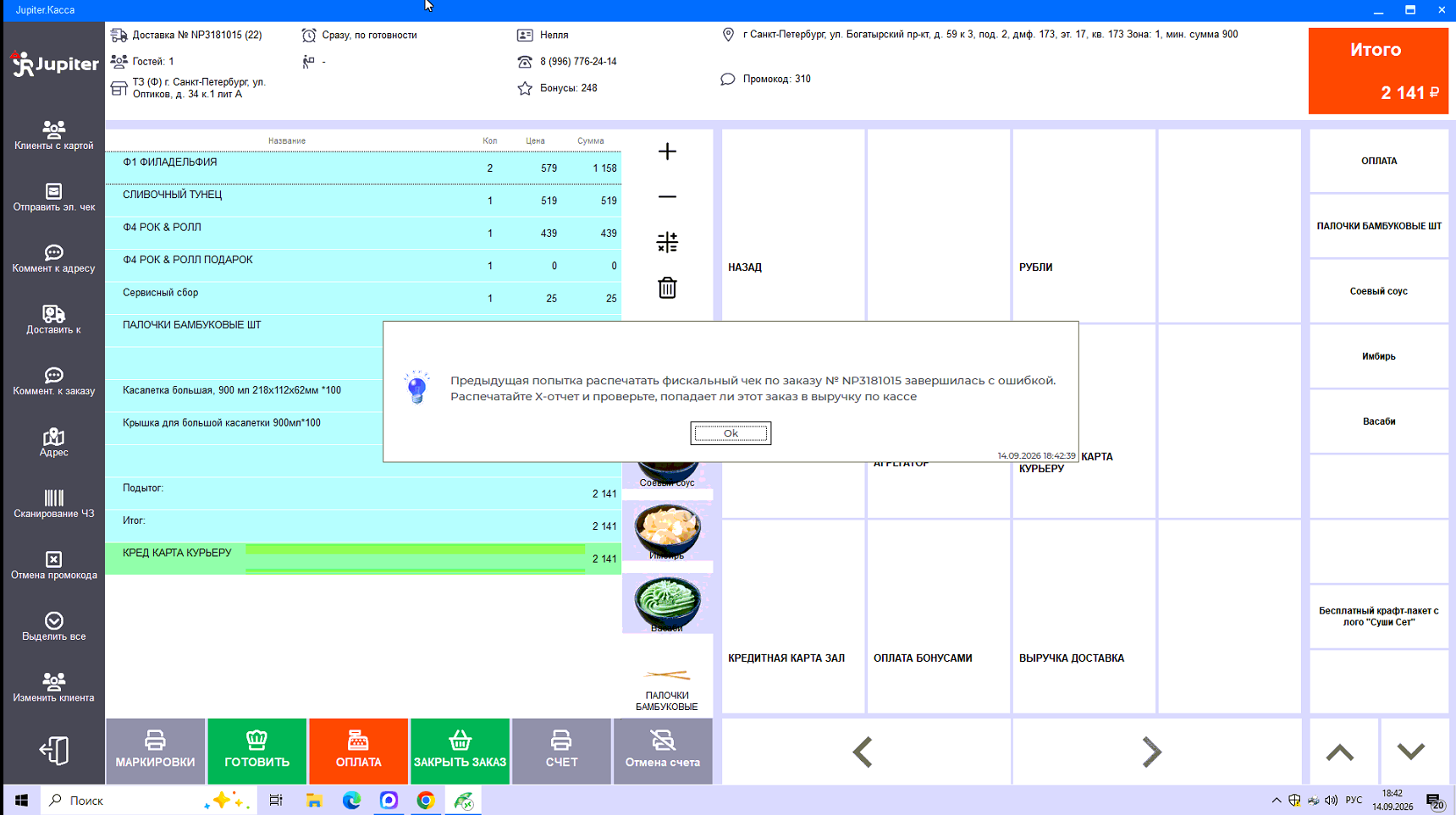Viewport: 1456px width, 815px height.
Task: Go to next page with right chevron
Action: [1152, 752]
